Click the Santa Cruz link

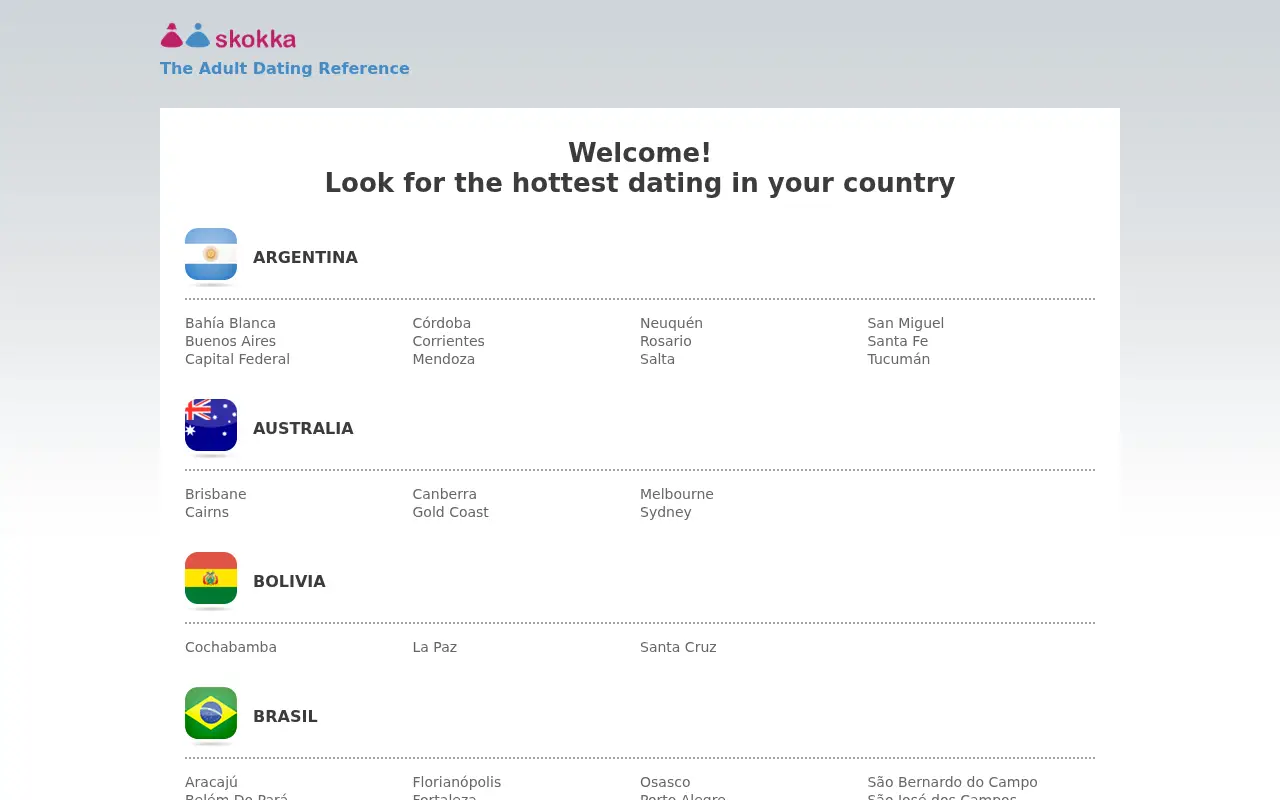[x=678, y=647]
